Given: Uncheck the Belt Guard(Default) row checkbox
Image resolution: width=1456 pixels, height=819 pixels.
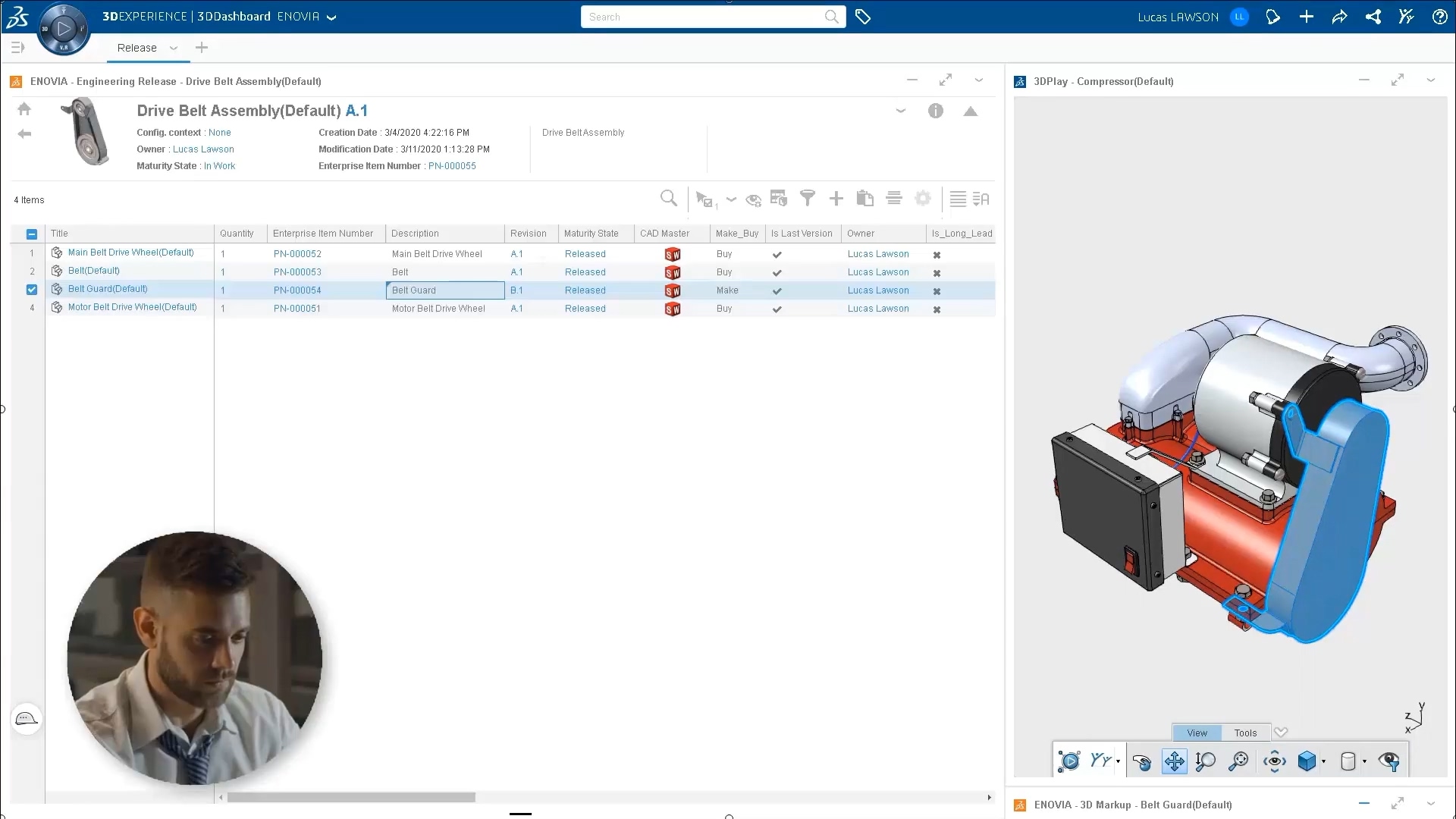Looking at the screenshot, I should [32, 290].
